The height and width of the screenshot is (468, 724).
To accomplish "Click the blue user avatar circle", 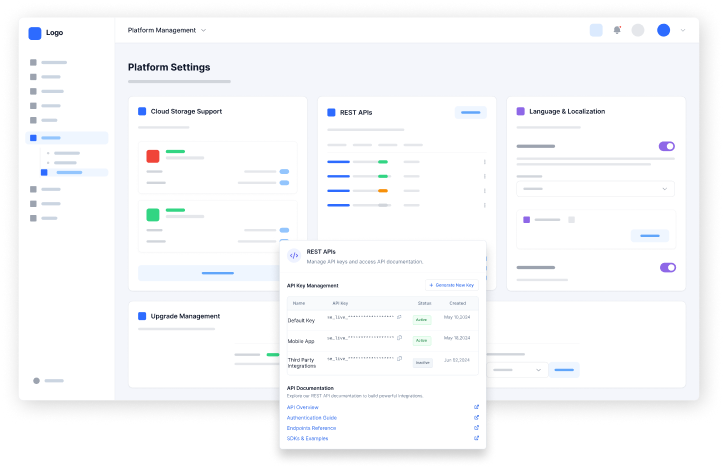I will click(664, 30).
